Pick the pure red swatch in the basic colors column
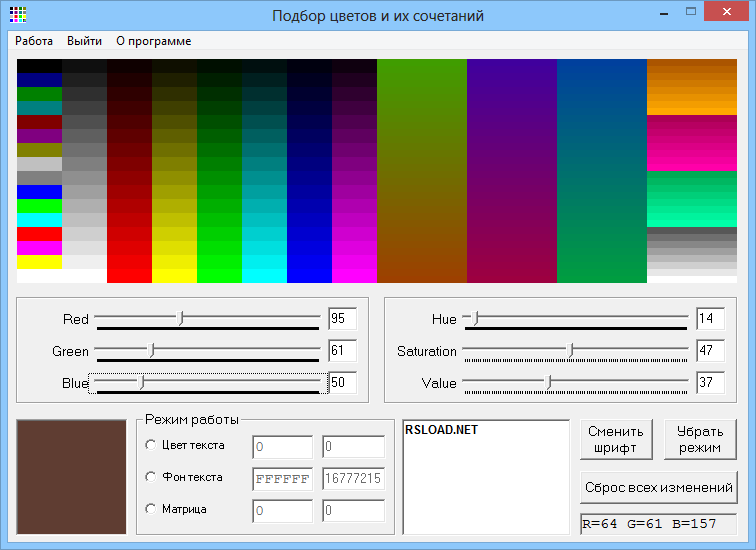The height and width of the screenshot is (550, 756). point(40,234)
